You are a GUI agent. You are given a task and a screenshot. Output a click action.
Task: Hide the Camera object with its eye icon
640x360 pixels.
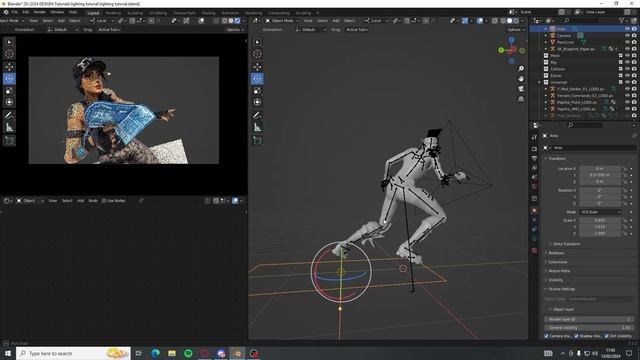(x=627, y=36)
